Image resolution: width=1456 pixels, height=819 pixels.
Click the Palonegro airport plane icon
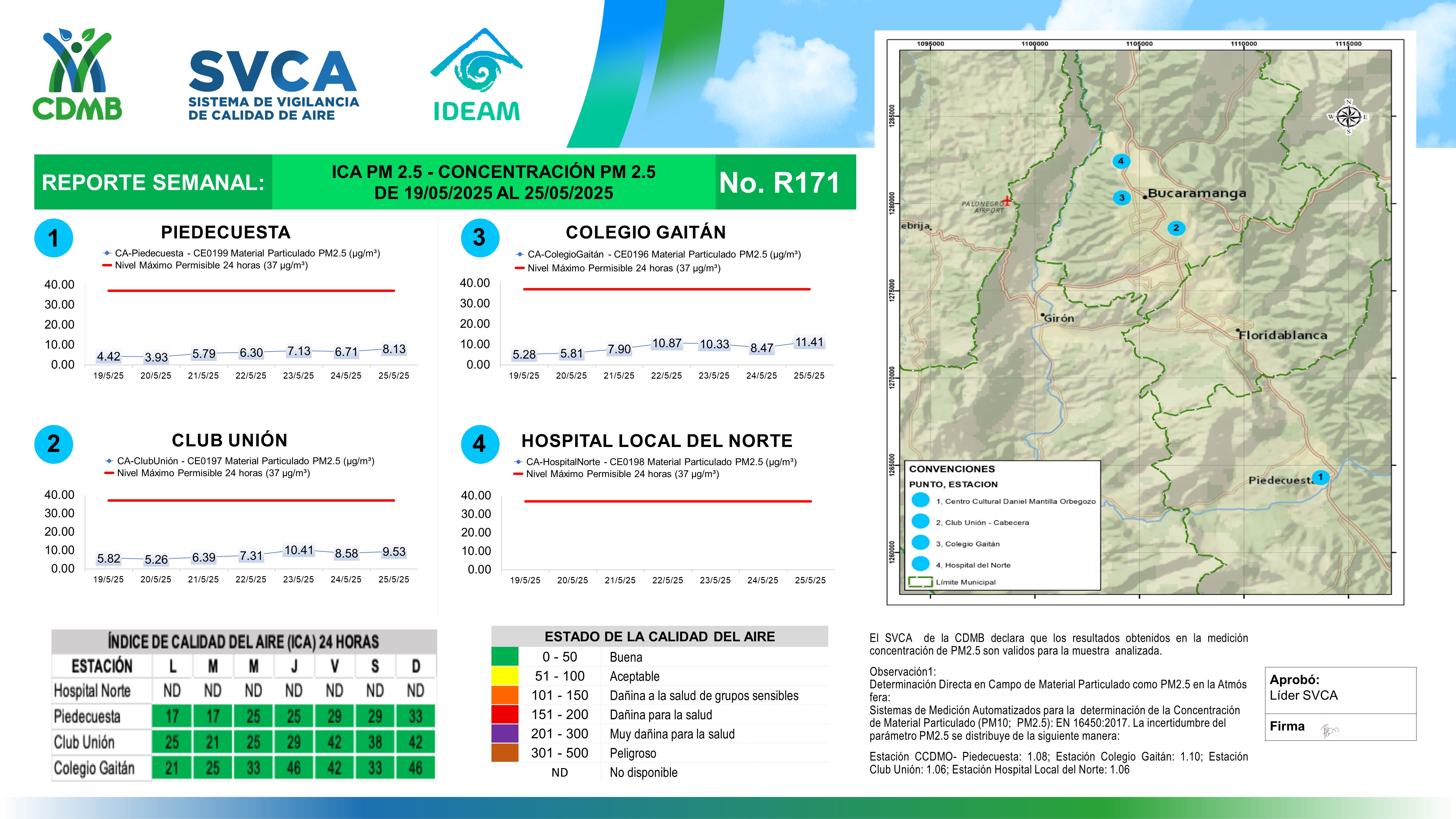[x=1007, y=200]
